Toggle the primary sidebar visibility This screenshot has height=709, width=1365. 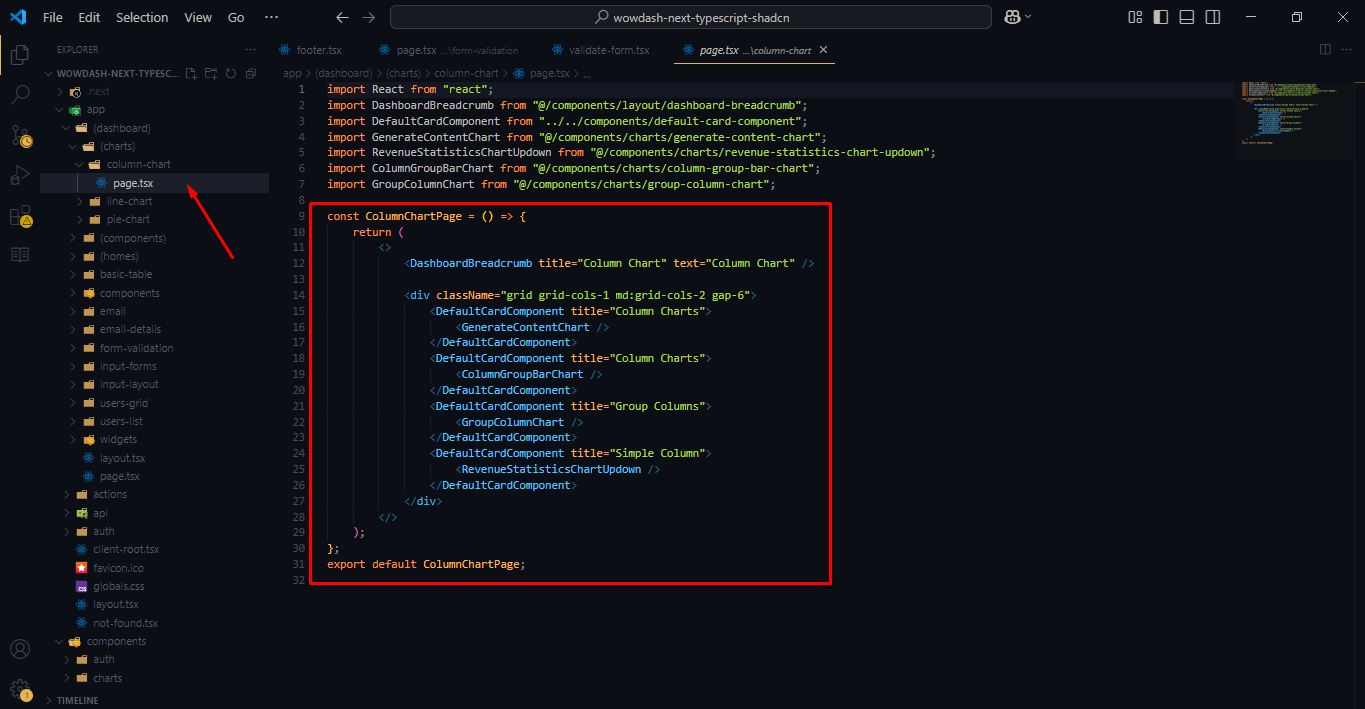click(x=1160, y=17)
